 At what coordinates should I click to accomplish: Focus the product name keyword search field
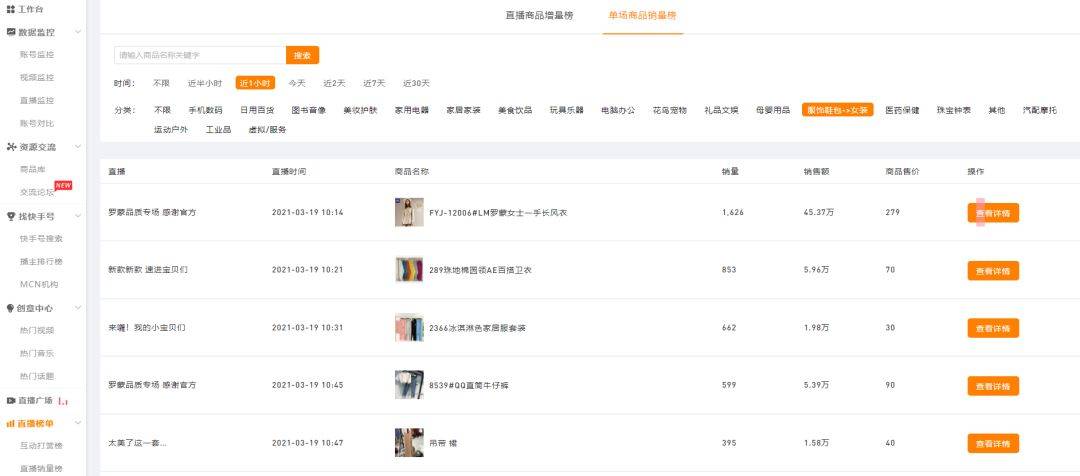coord(199,55)
